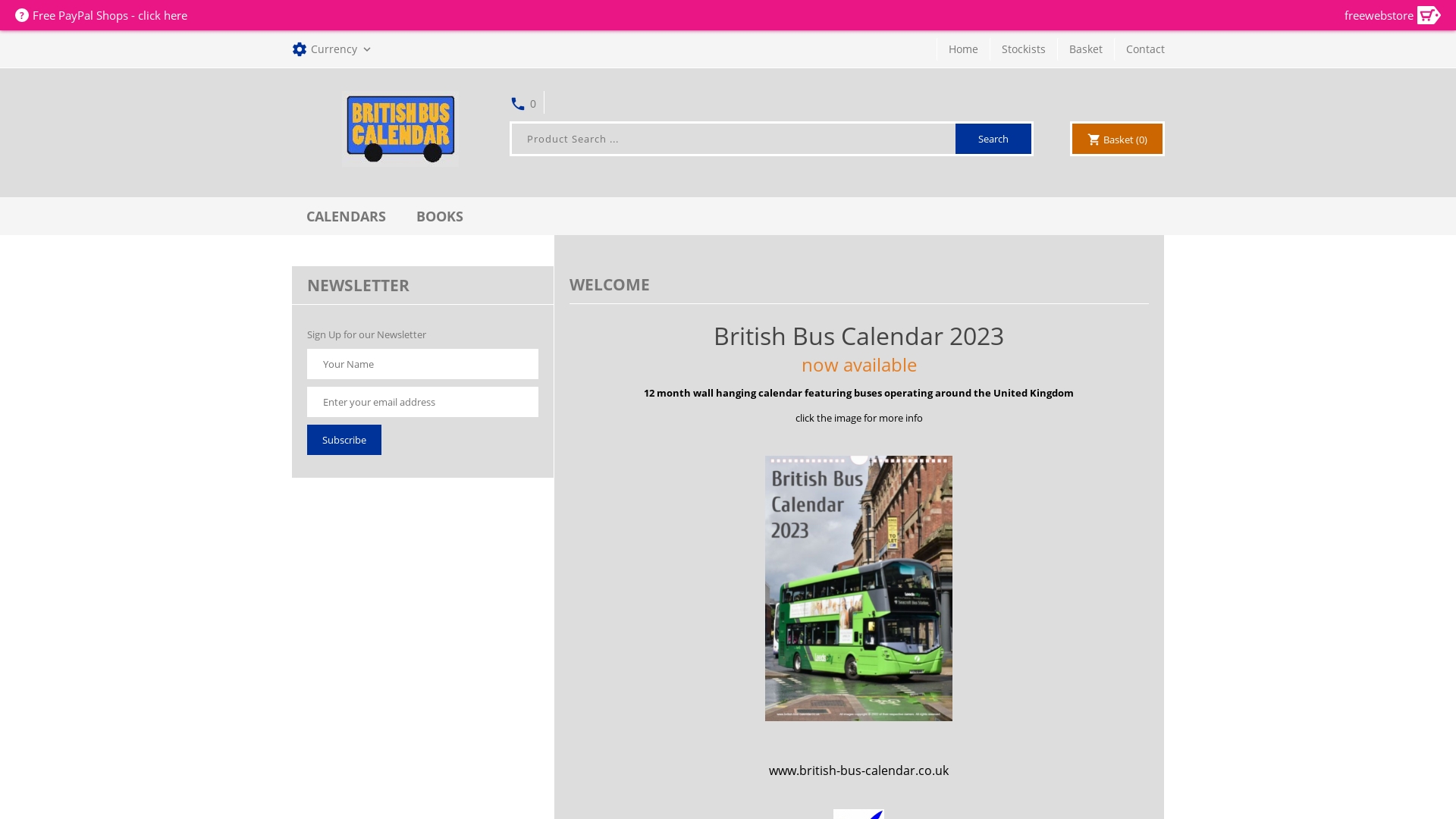This screenshot has height=819, width=1456.
Task: Click the British Bus Calendar logo
Action: tap(400, 129)
